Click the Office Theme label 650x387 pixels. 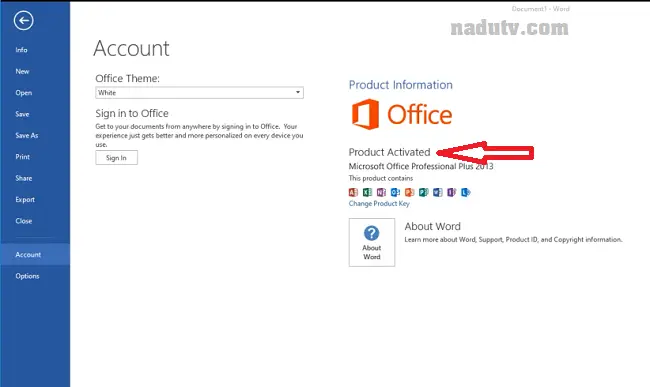127,78
